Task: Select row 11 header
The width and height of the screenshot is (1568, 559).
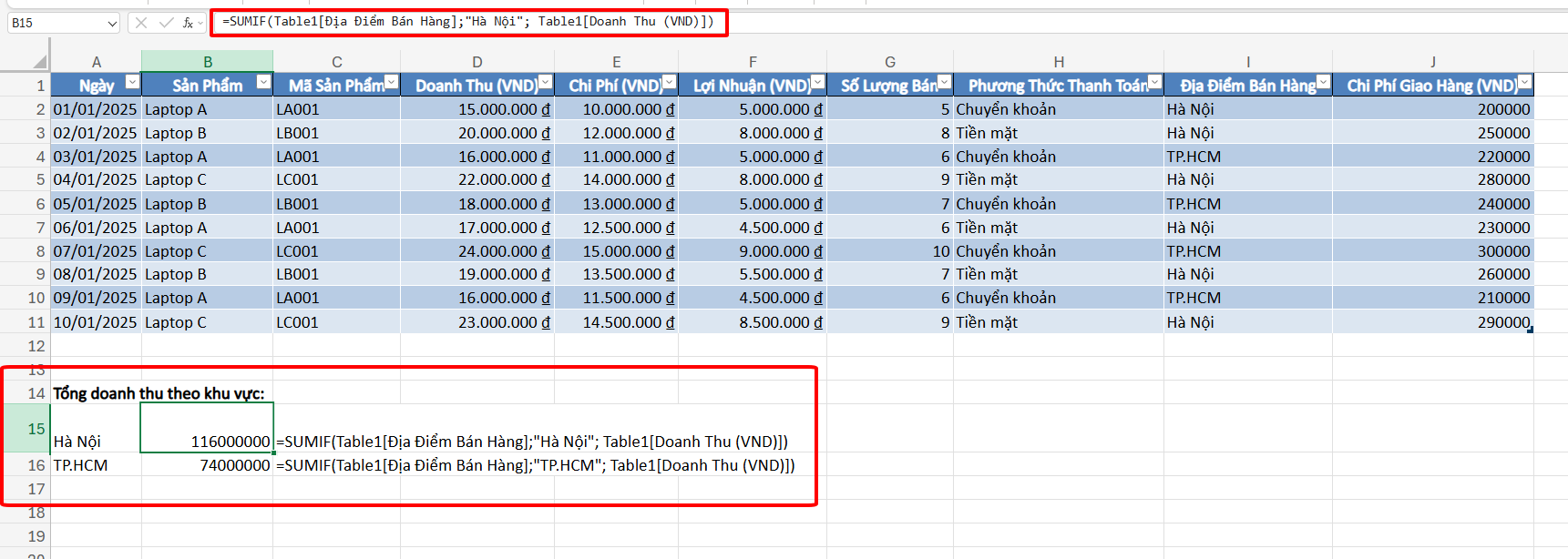Action: click(x=36, y=322)
